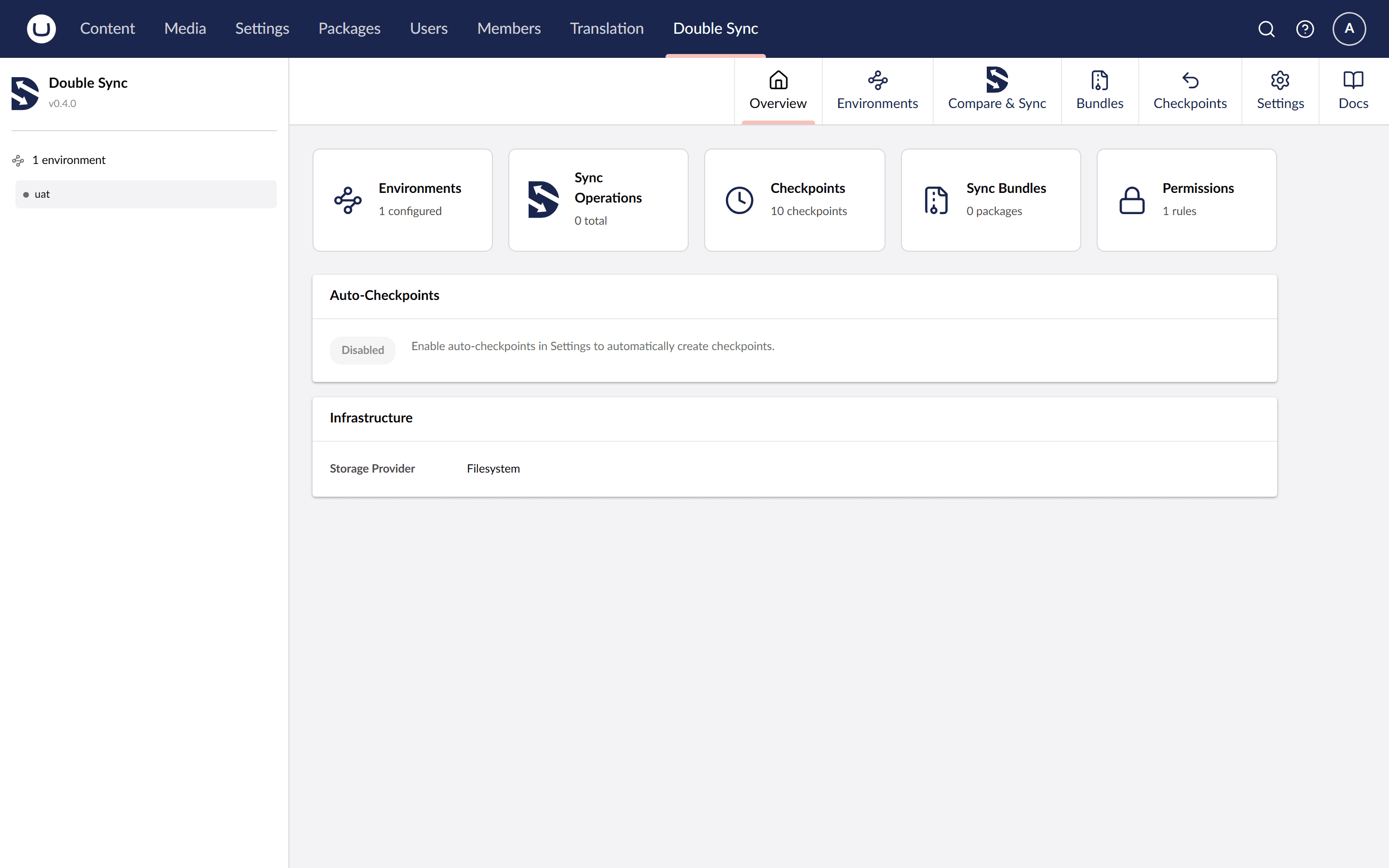Click the Sync Operations card logo icon
The image size is (1389, 868).
[544, 199]
